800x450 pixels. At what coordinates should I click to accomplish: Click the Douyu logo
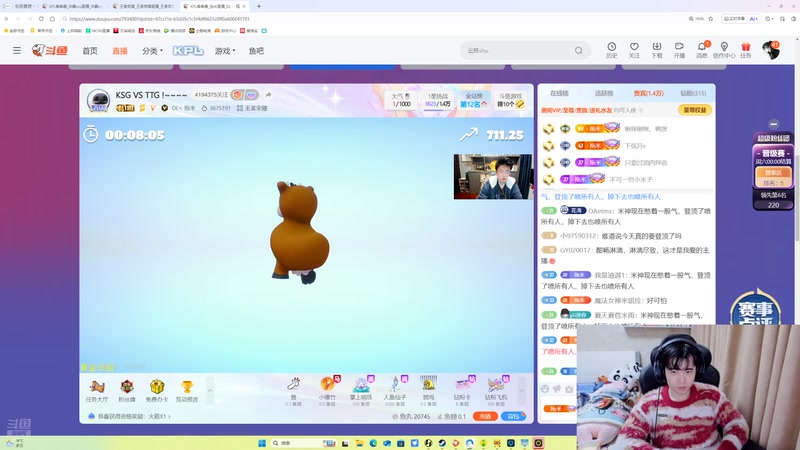coord(49,50)
